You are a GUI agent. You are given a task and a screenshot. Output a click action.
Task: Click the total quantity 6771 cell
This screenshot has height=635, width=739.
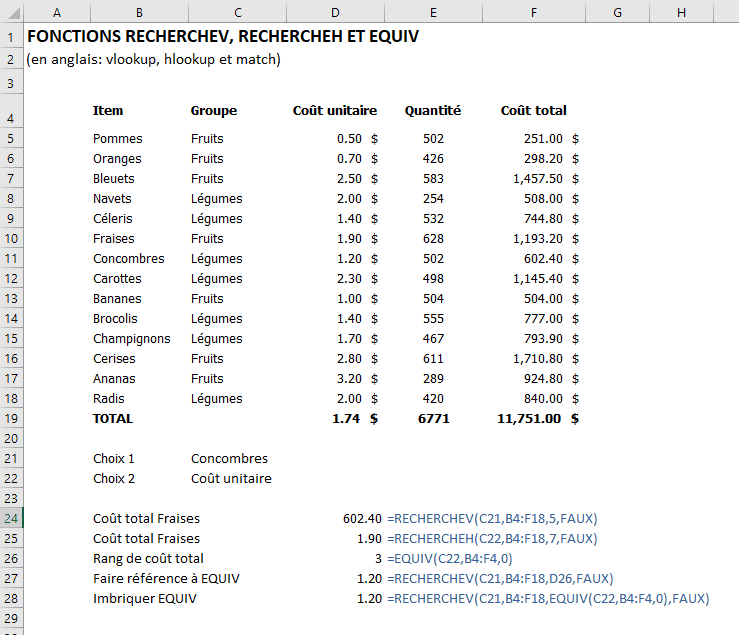pyautogui.click(x=433, y=419)
